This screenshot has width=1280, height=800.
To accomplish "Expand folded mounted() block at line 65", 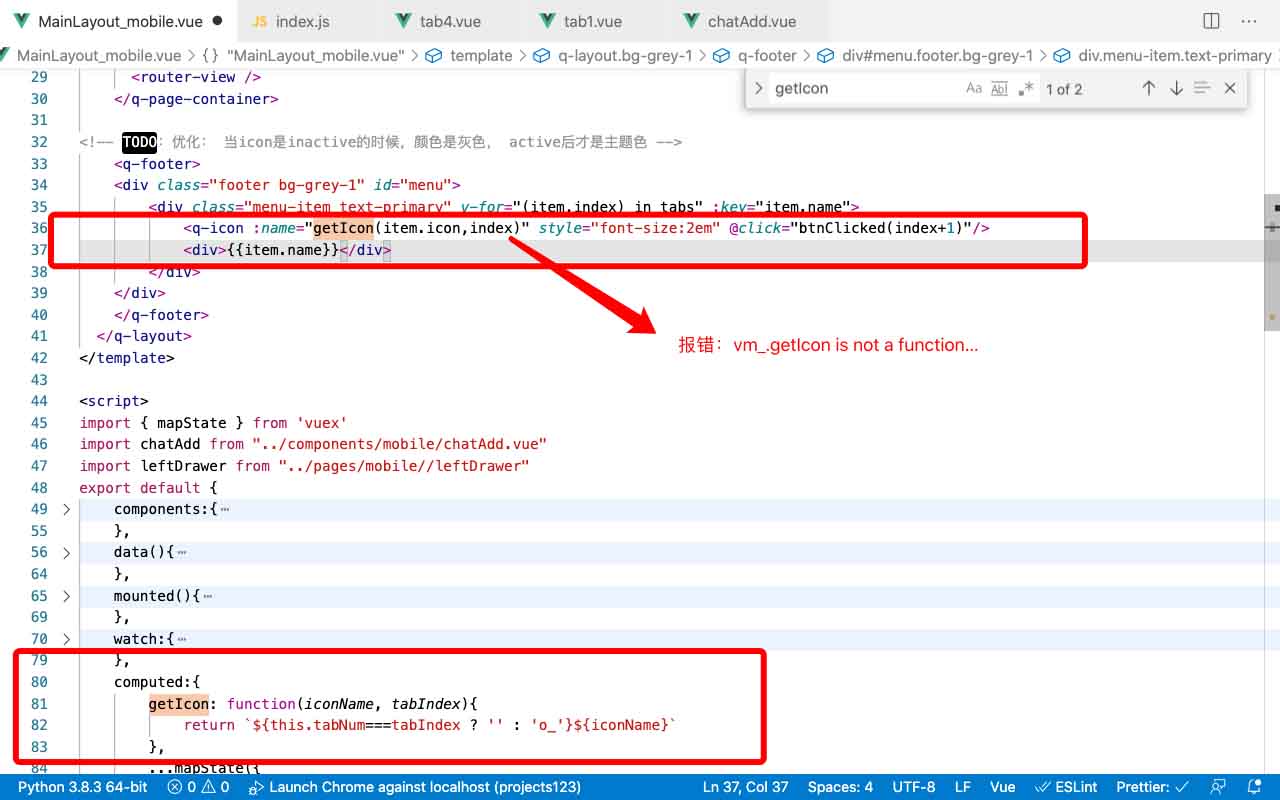I will pyautogui.click(x=66, y=595).
